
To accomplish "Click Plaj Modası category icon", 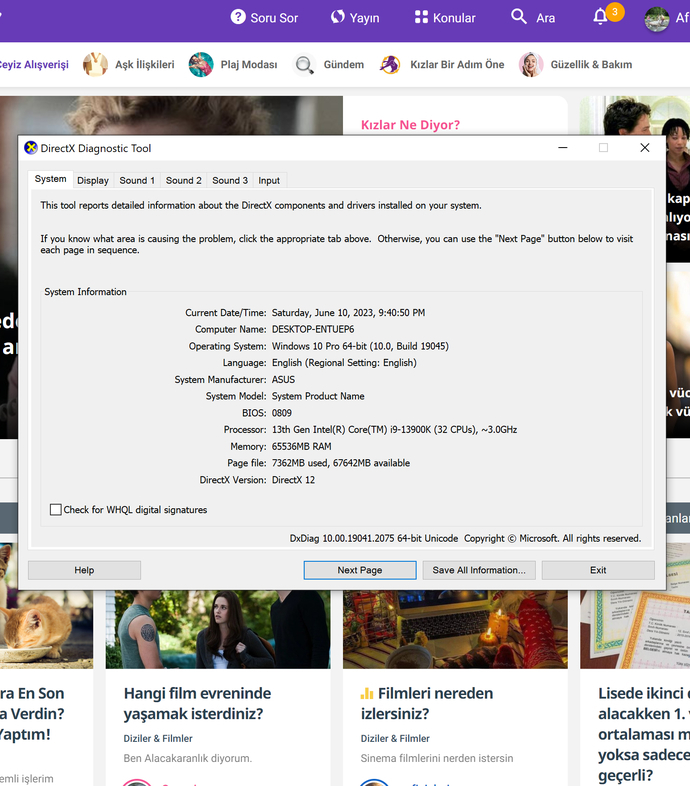I will 201,64.
